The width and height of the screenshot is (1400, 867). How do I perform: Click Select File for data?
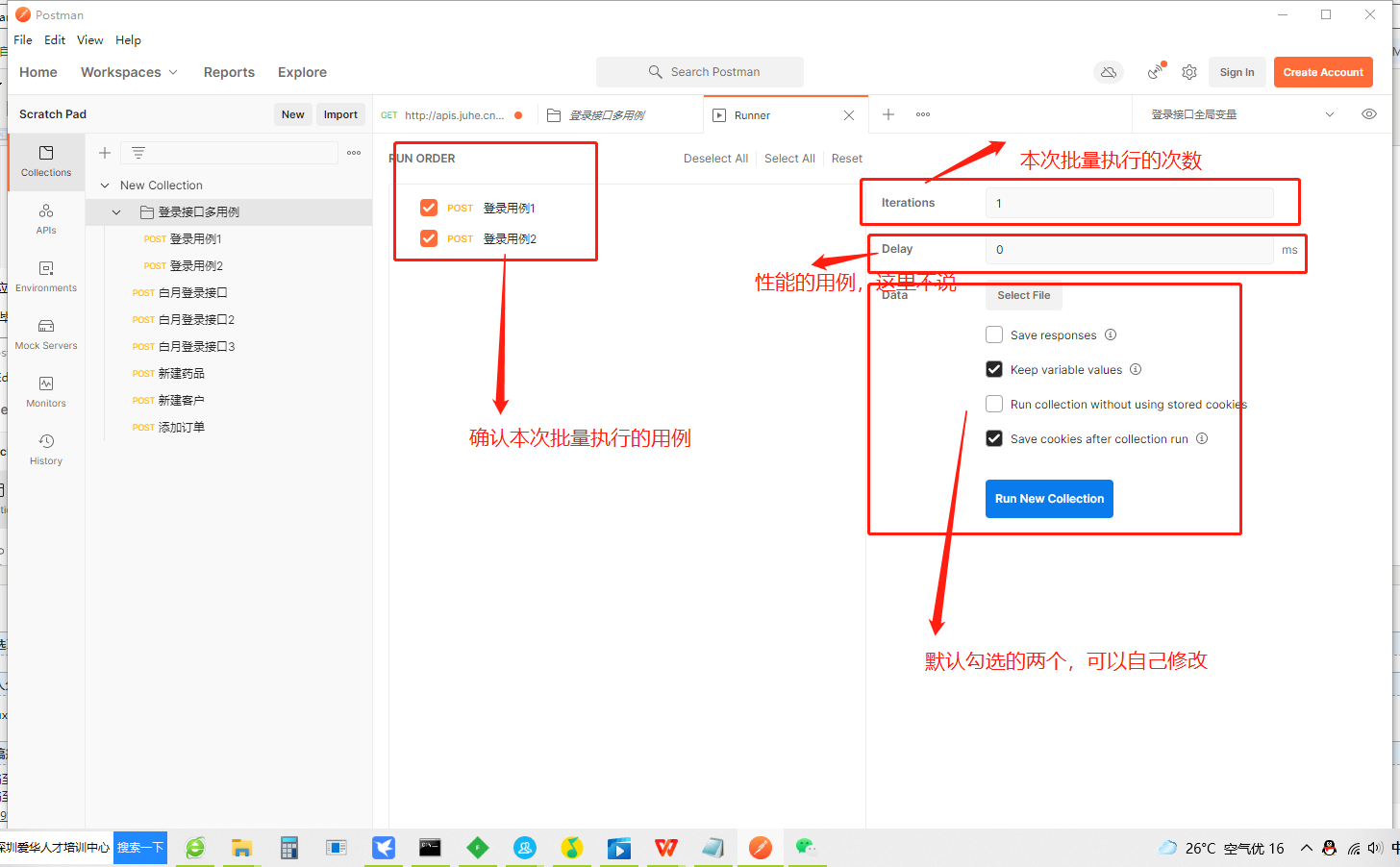(1024, 296)
